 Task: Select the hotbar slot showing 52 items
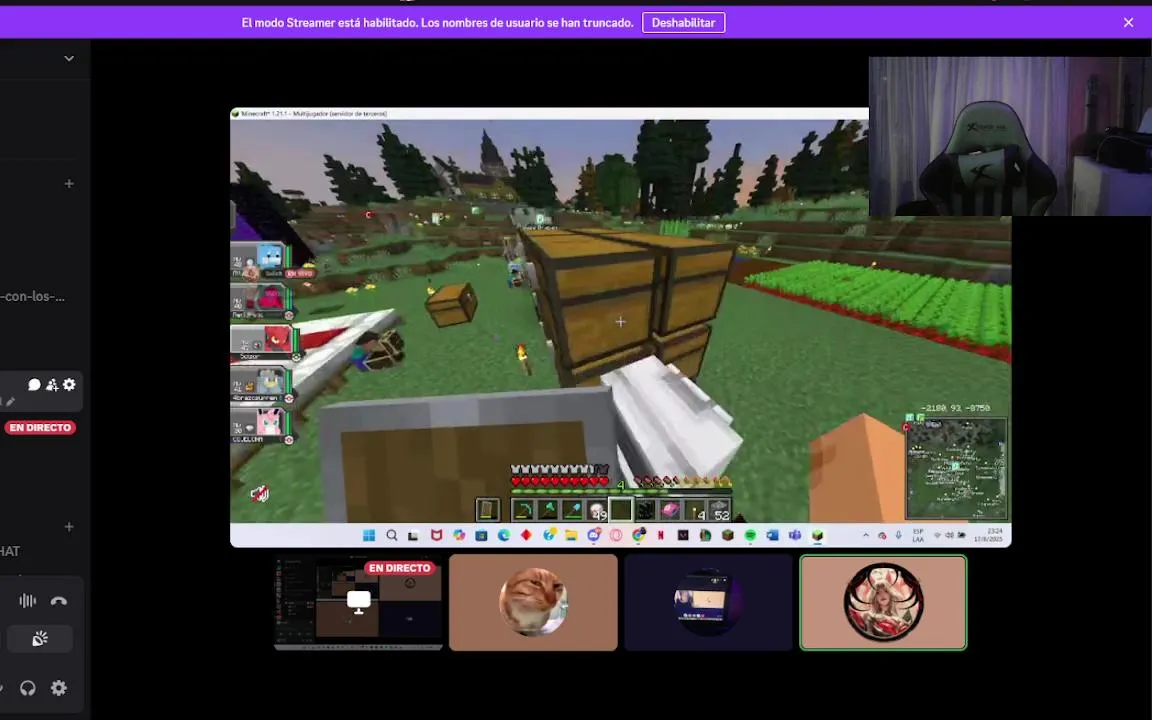pos(719,509)
